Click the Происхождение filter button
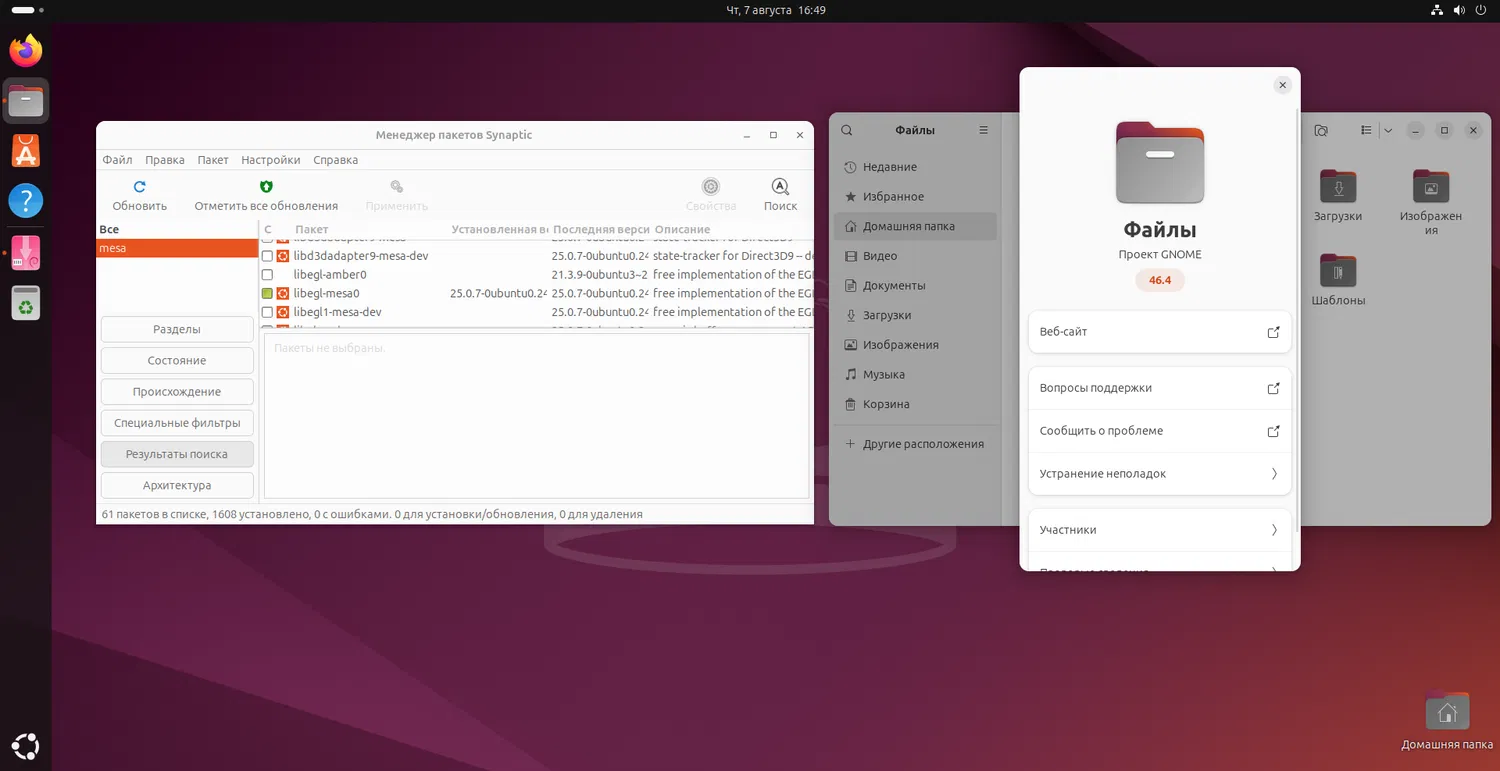 [x=177, y=392]
